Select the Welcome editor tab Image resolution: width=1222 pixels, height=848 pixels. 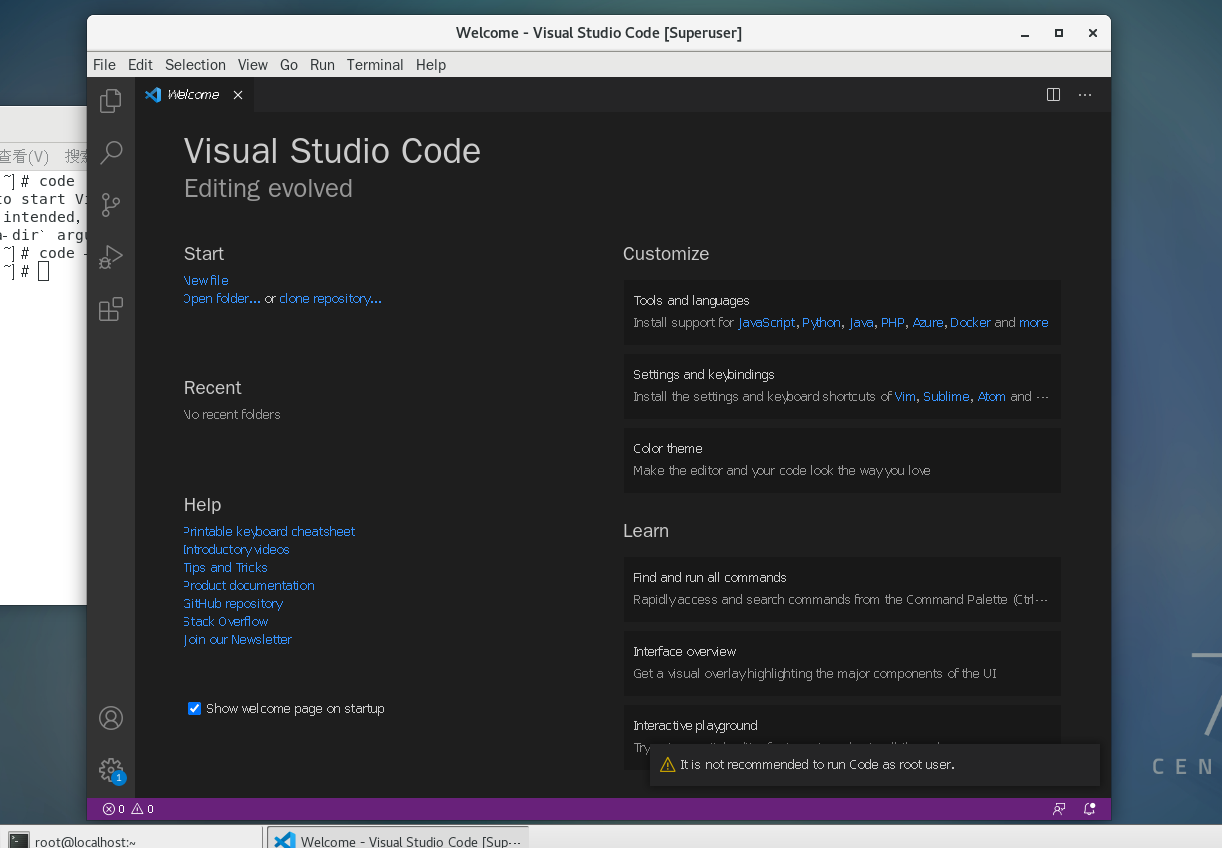pos(193,95)
